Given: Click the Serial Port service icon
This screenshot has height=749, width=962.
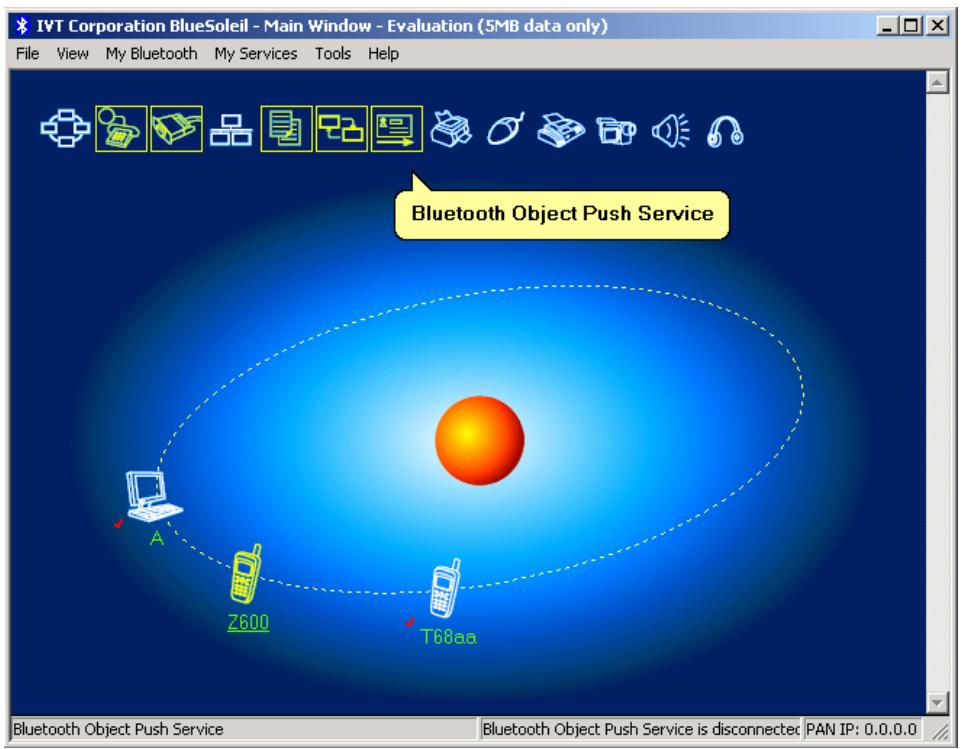Looking at the screenshot, I should [x=176, y=129].
